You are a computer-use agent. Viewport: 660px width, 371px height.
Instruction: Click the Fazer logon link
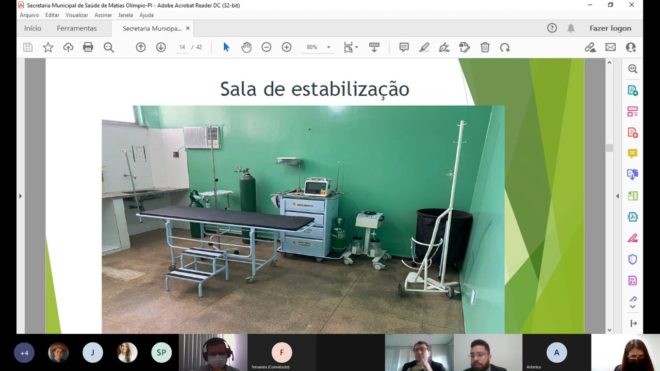pyautogui.click(x=610, y=28)
